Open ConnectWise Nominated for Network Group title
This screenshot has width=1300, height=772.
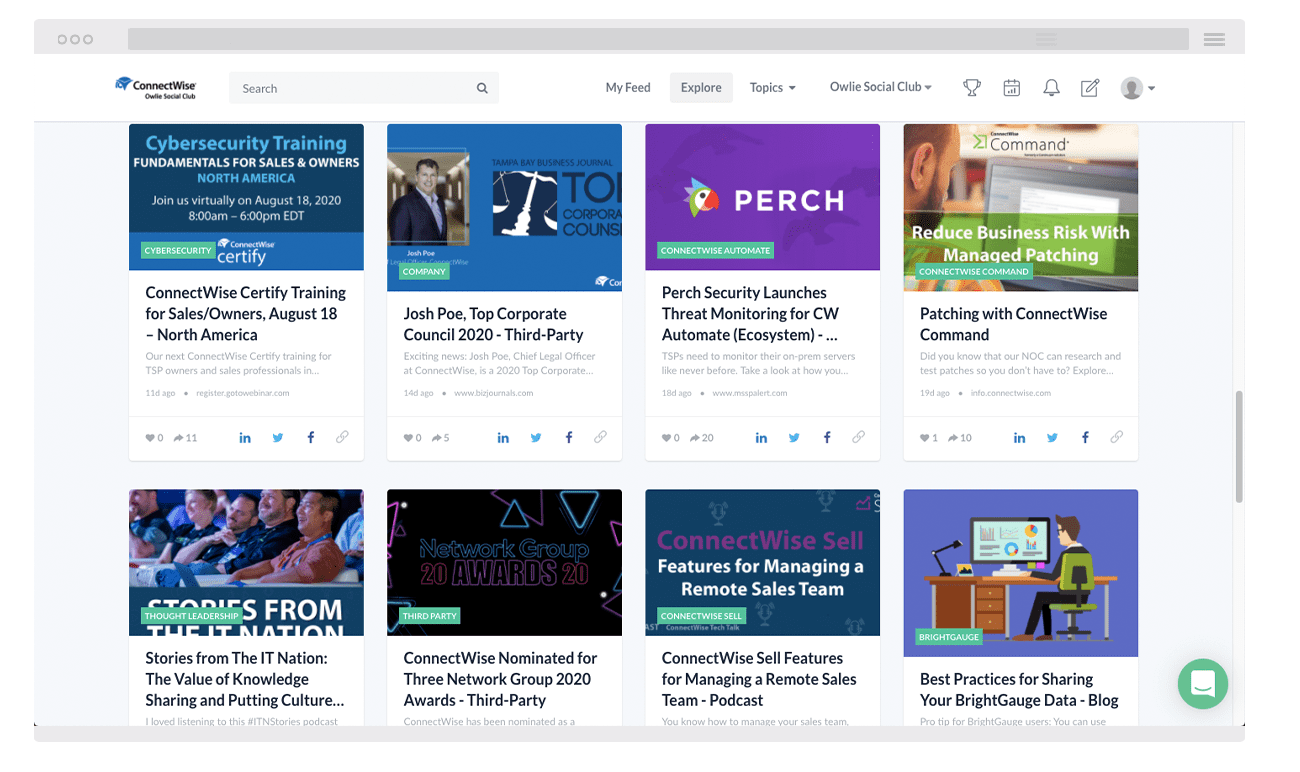click(500, 679)
